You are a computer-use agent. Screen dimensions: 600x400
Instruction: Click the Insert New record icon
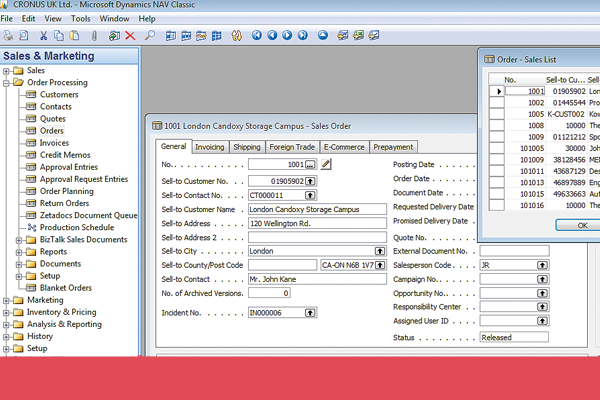[114, 36]
